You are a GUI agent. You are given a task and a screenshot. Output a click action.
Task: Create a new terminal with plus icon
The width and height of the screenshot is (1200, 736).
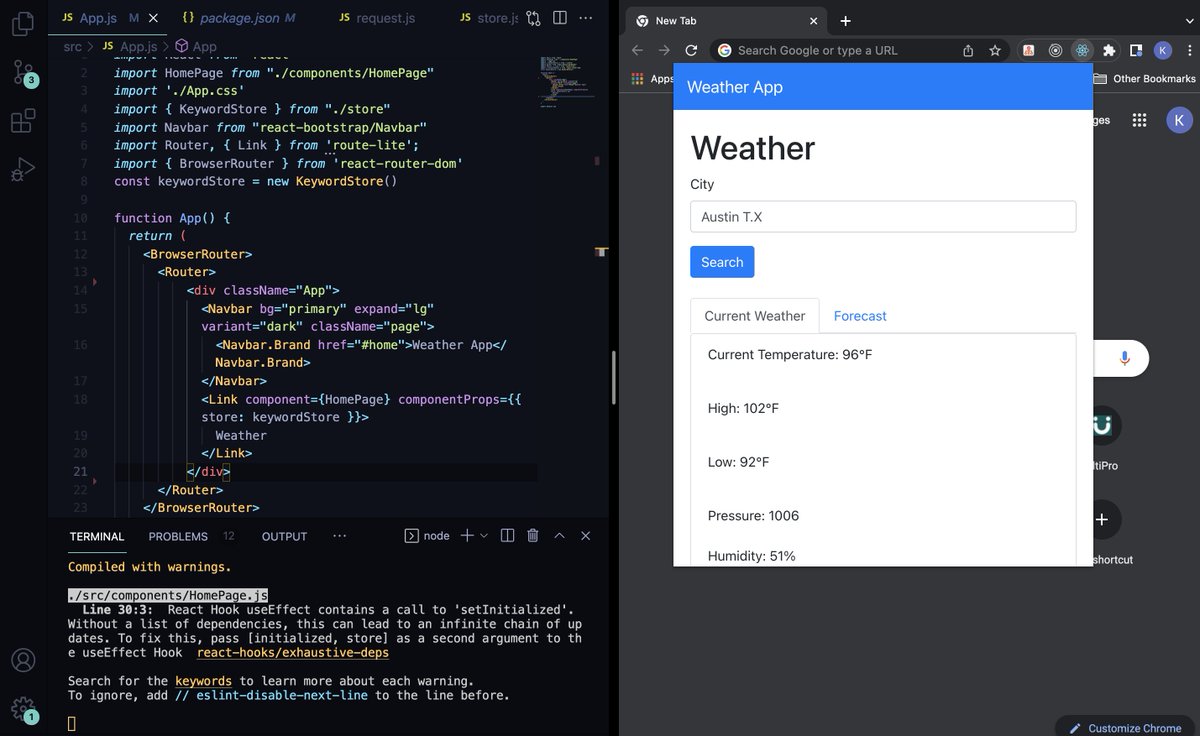(x=466, y=536)
